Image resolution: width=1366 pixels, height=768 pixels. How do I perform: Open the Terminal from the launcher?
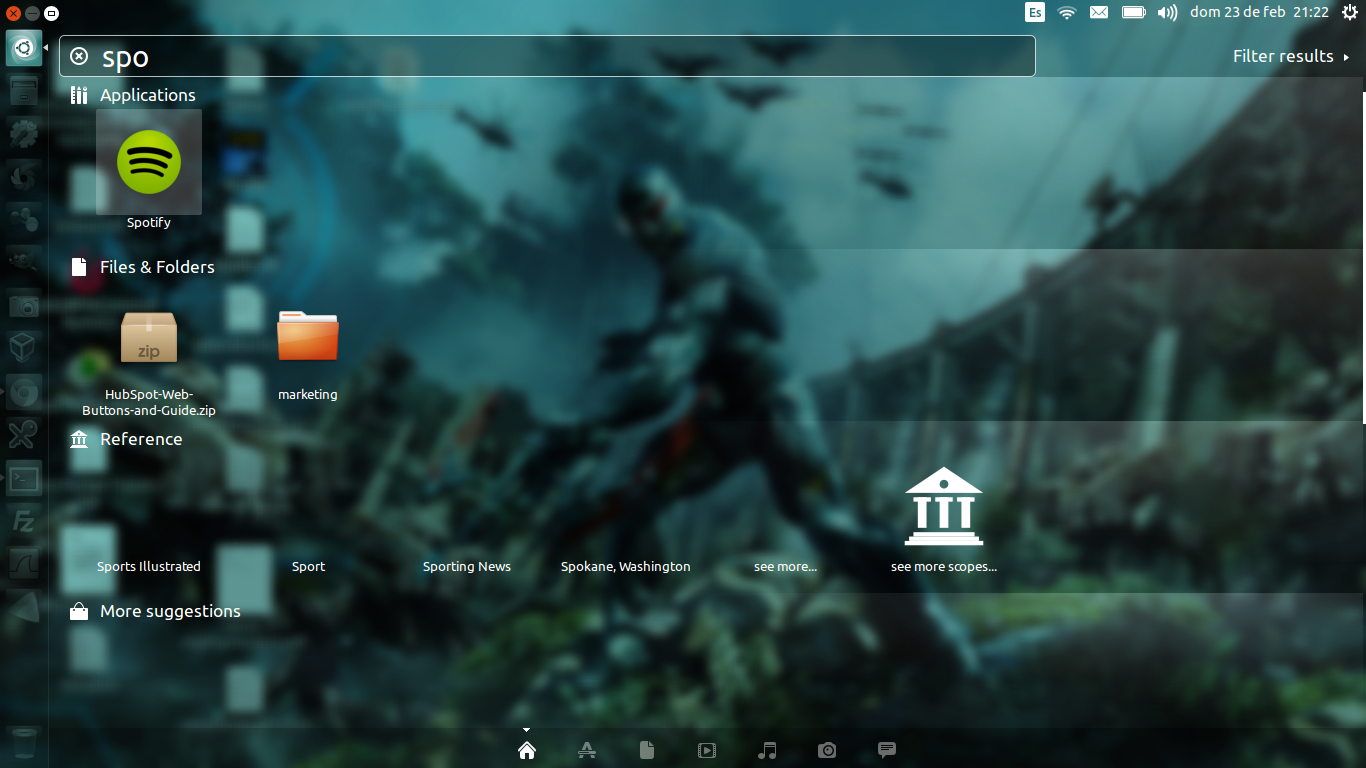pos(24,478)
